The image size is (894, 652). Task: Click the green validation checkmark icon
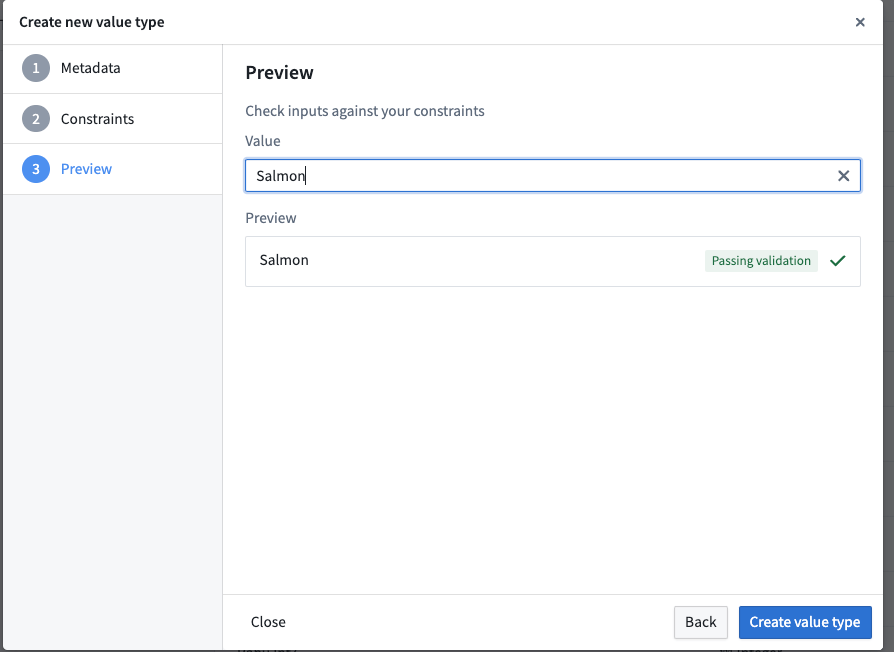tap(838, 261)
